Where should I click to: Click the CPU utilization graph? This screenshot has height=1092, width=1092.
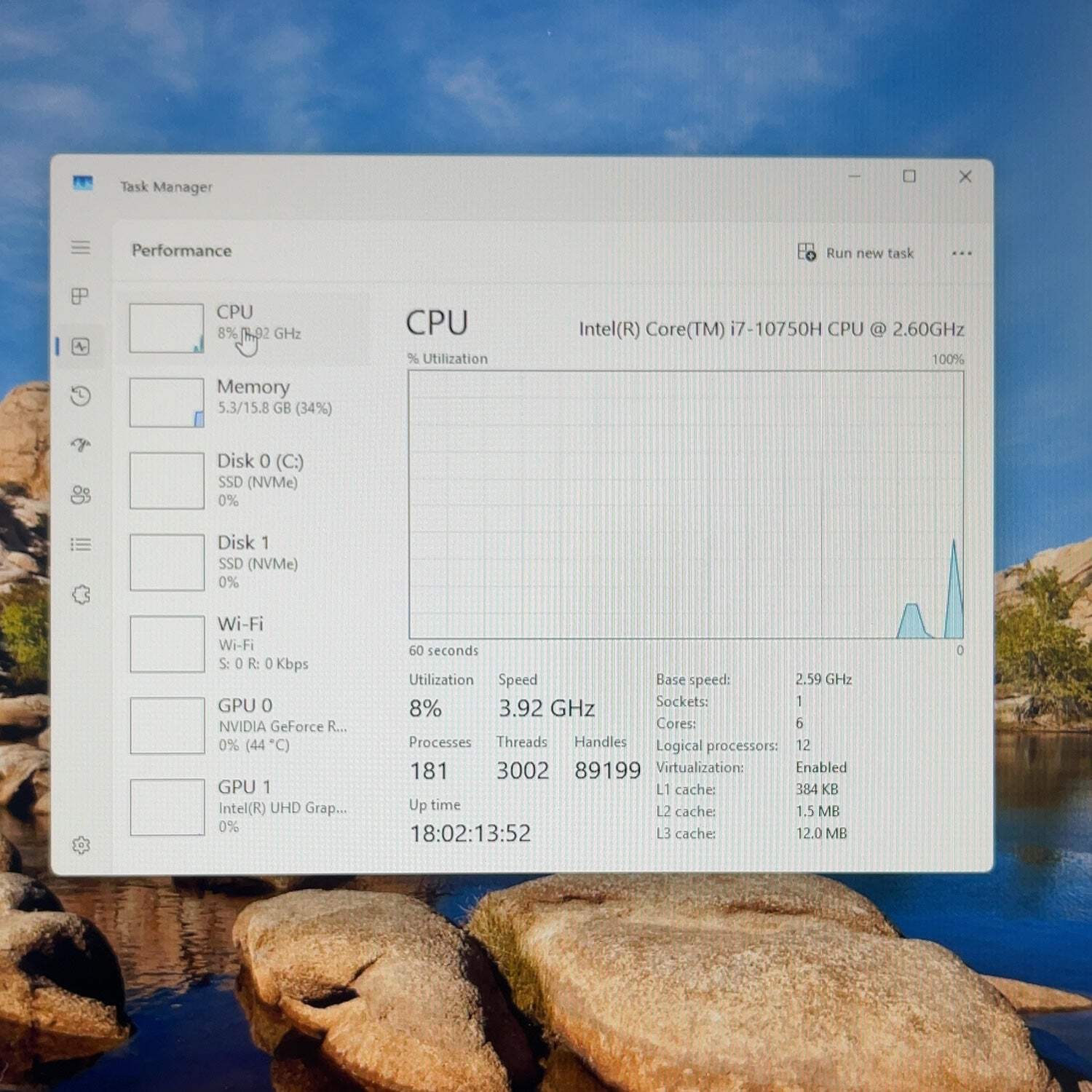(x=686, y=505)
